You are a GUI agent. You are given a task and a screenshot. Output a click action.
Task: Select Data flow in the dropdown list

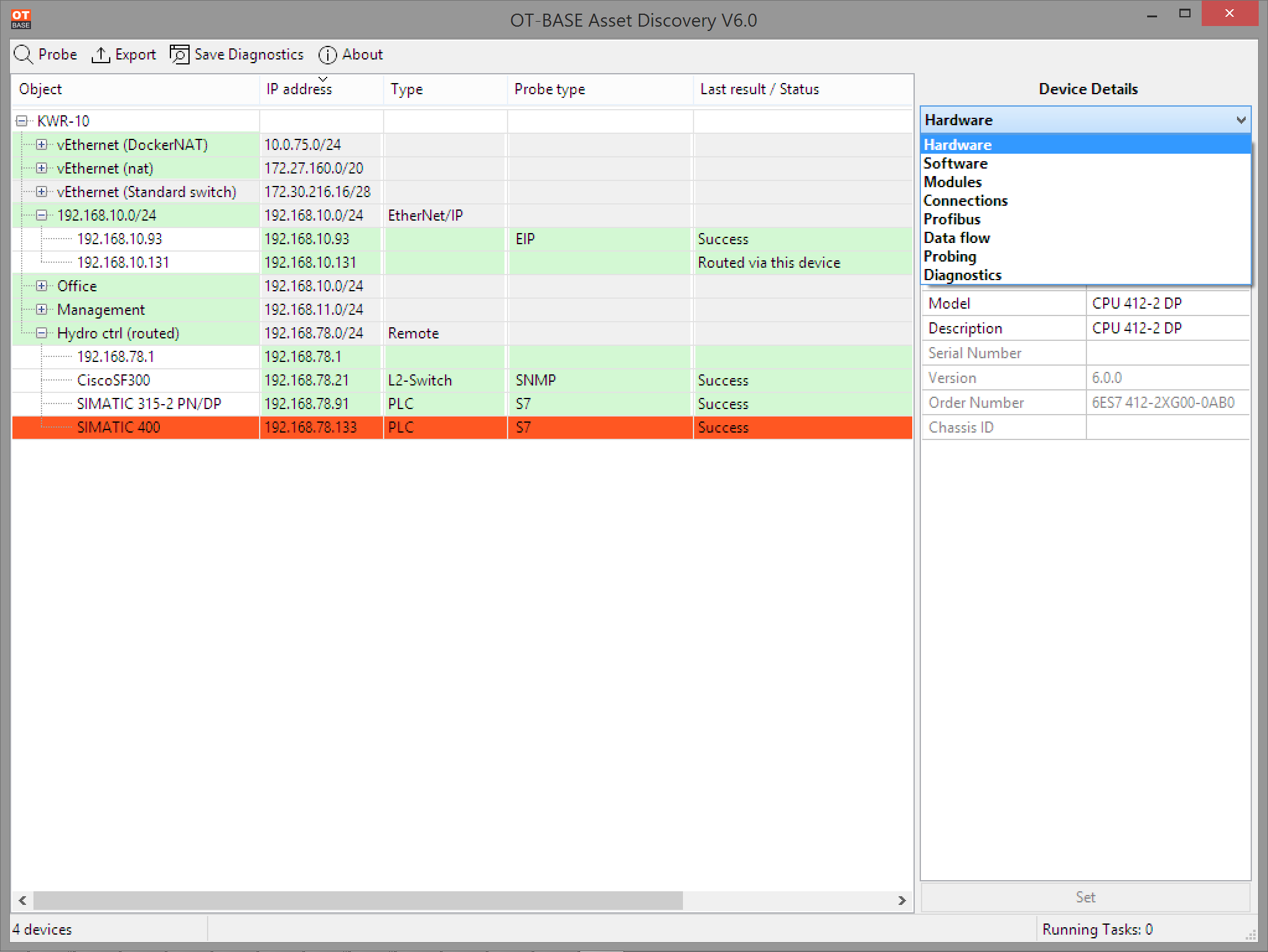[x=1085, y=237]
